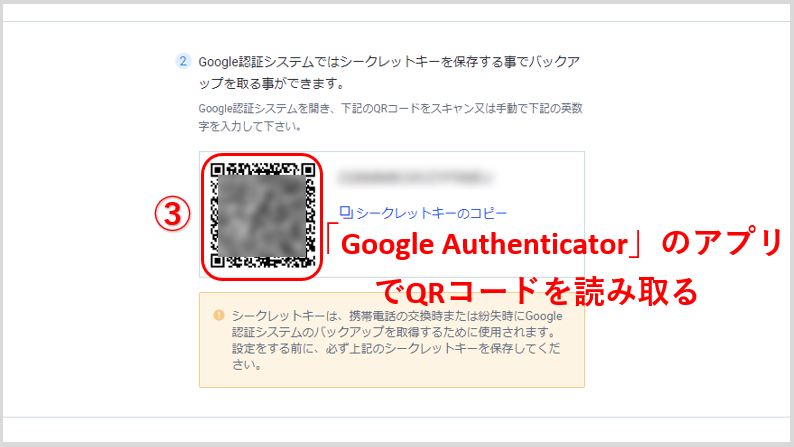Image resolution: width=794 pixels, height=447 pixels.
Task: Click the warning's first line シークレットキーは、携帯電話の交換時
Action: (x=397, y=316)
